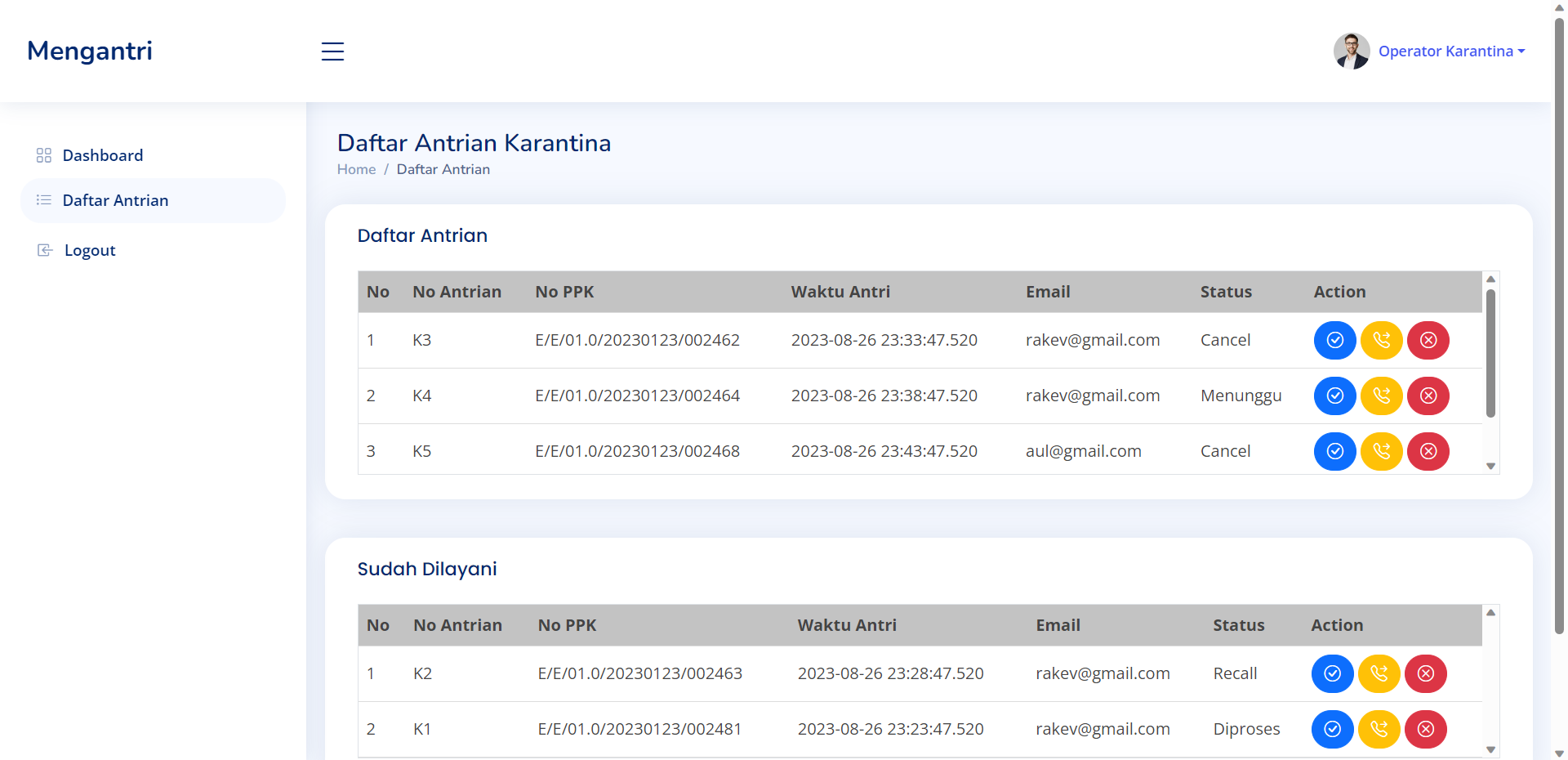Click the Daftar Antrian list icon
This screenshot has height=760, width=1568.
coord(44,200)
